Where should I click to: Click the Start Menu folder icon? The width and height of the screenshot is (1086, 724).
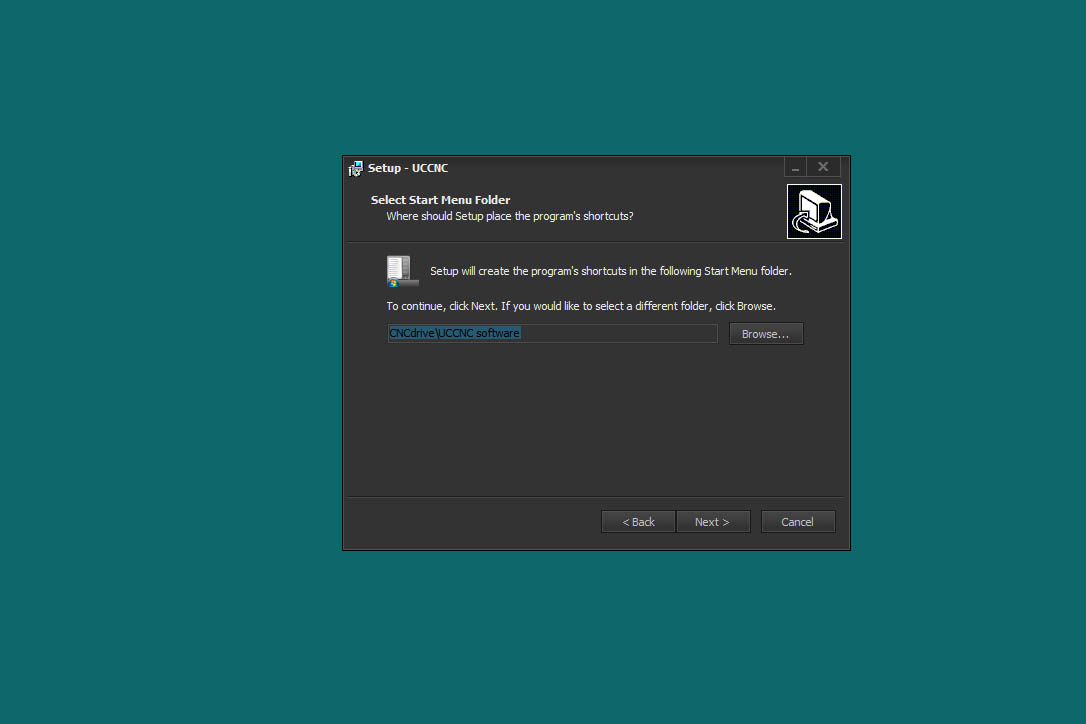[402, 271]
